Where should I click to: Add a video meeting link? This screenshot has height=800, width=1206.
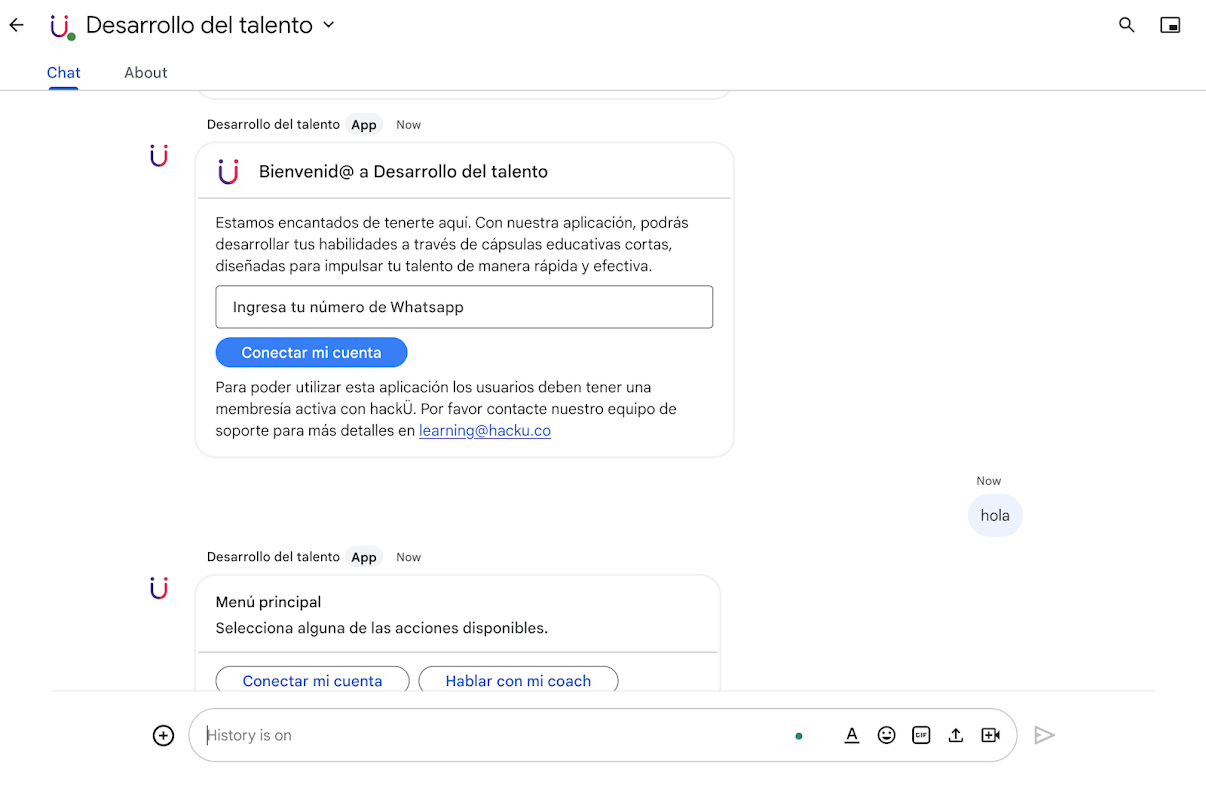pos(991,735)
